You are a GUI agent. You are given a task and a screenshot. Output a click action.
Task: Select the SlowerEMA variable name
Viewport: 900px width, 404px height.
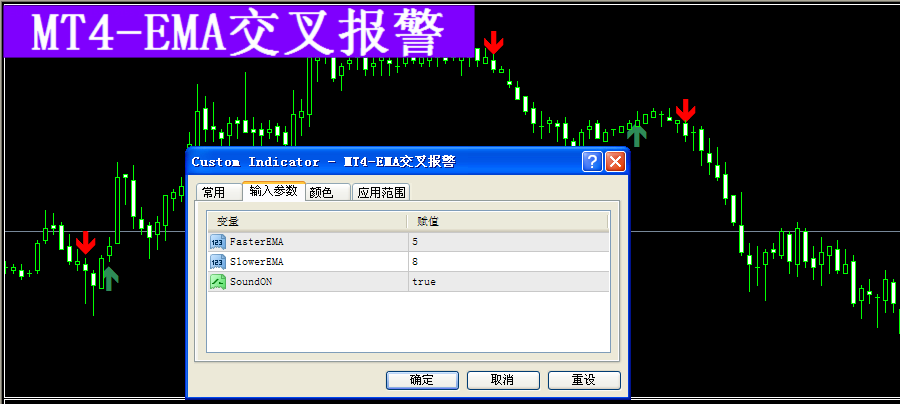257,262
